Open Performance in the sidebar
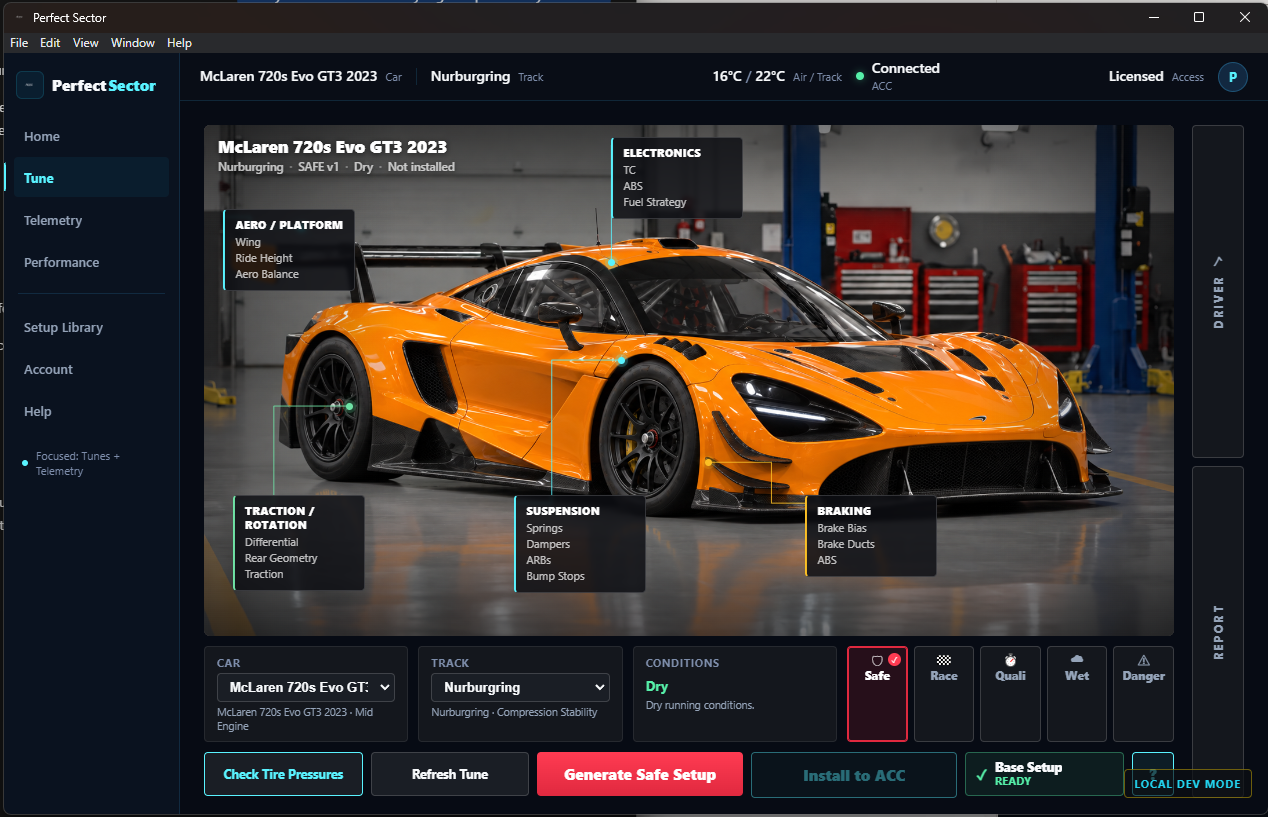1268x817 pixels. click(90, 262)
